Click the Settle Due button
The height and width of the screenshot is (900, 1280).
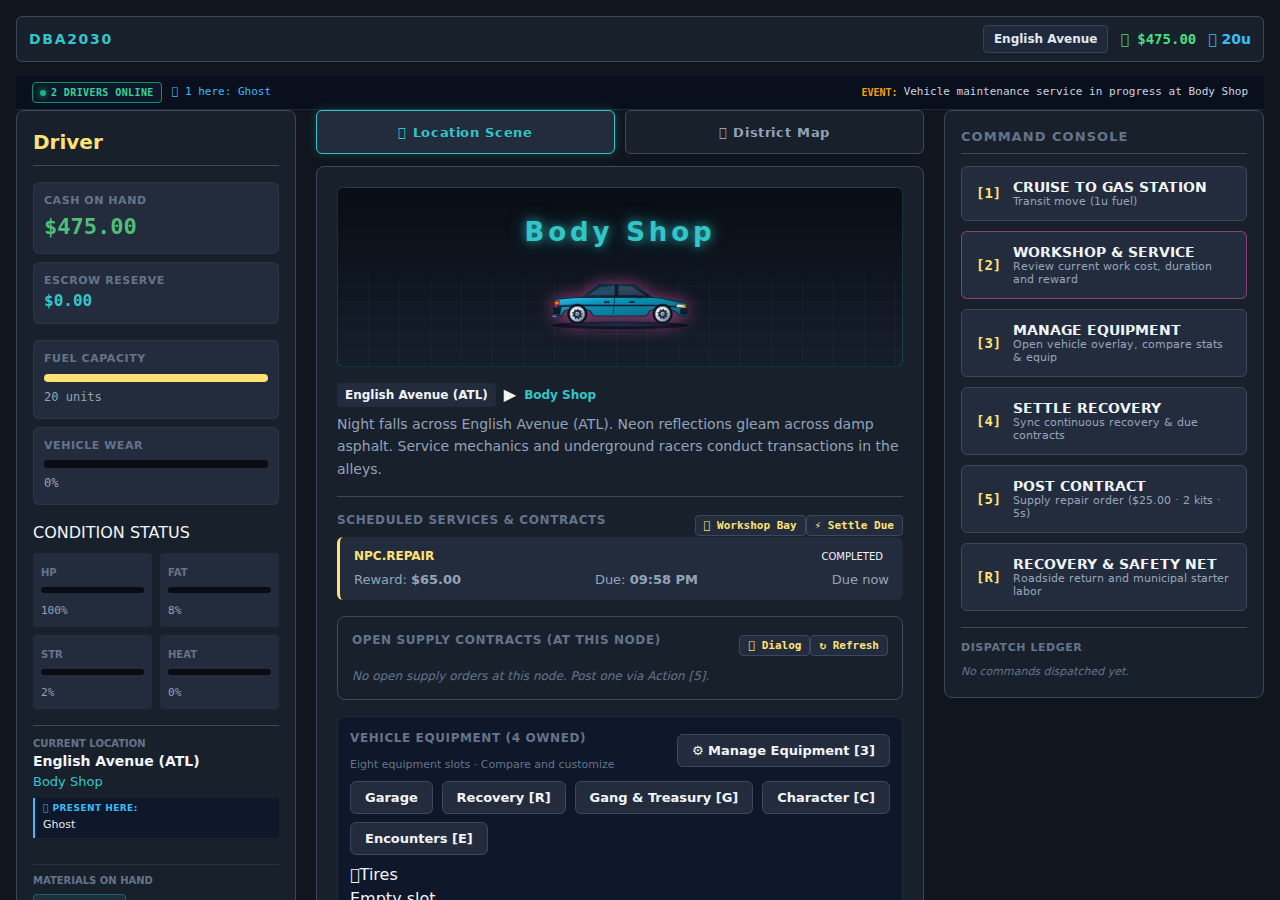(x=854, y=525)
